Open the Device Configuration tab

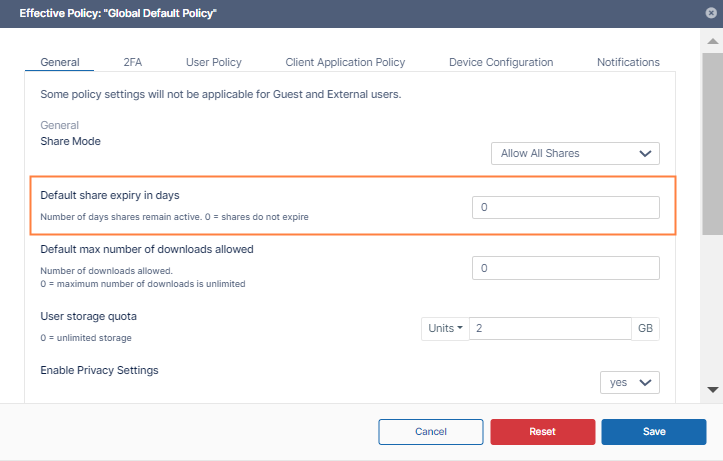[501, 62]
